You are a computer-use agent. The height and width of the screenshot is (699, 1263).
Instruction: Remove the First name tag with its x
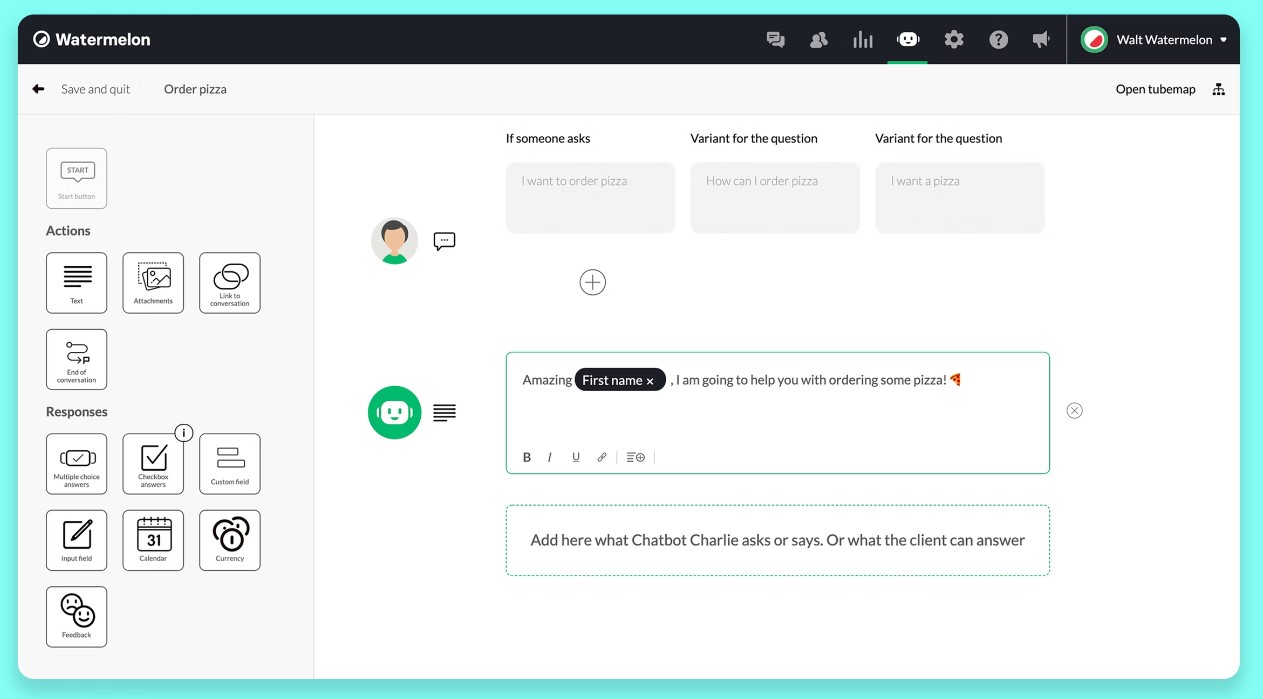[650, 381]
